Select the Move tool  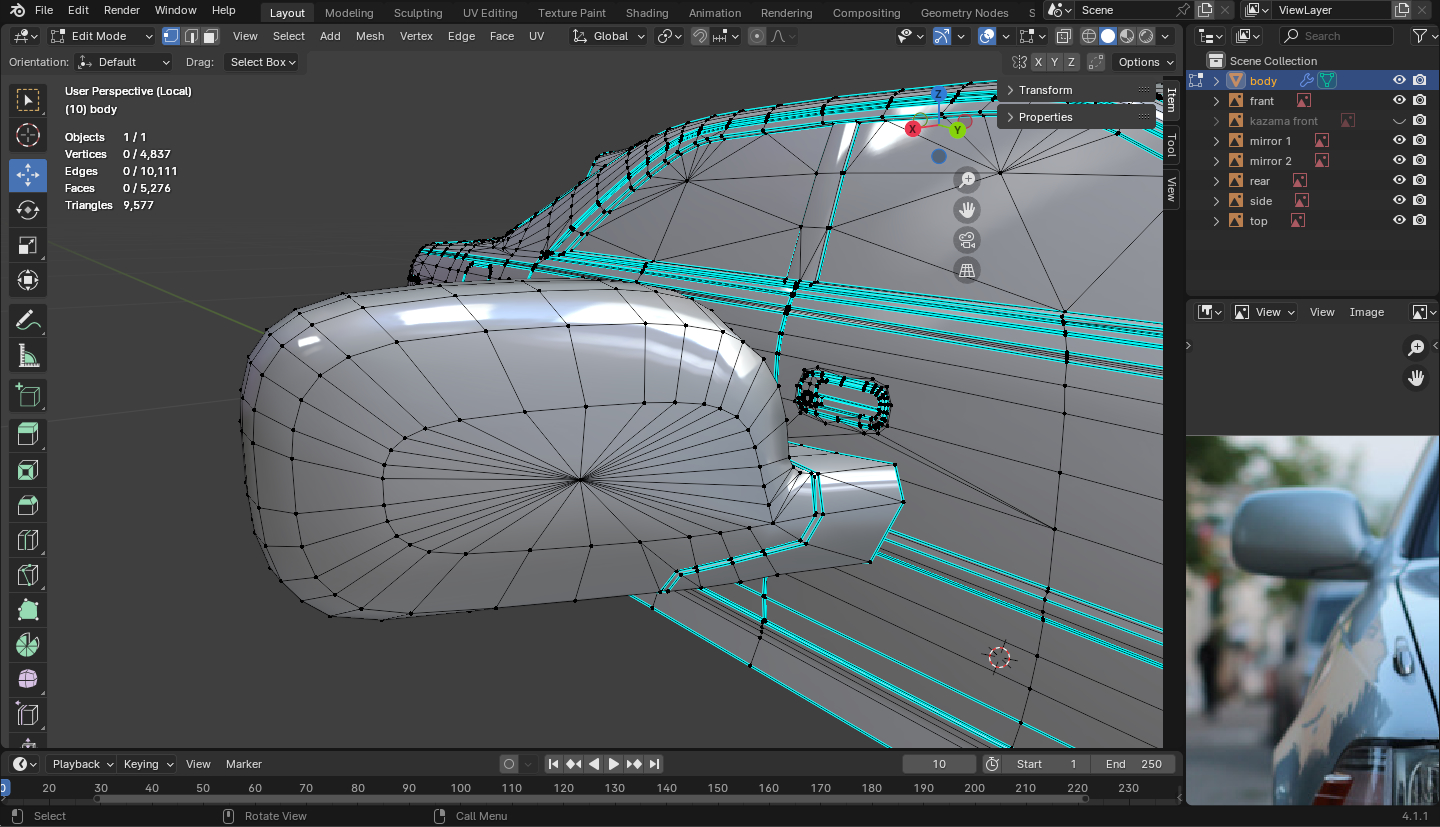pyautogui.click(x=28, y=175)
